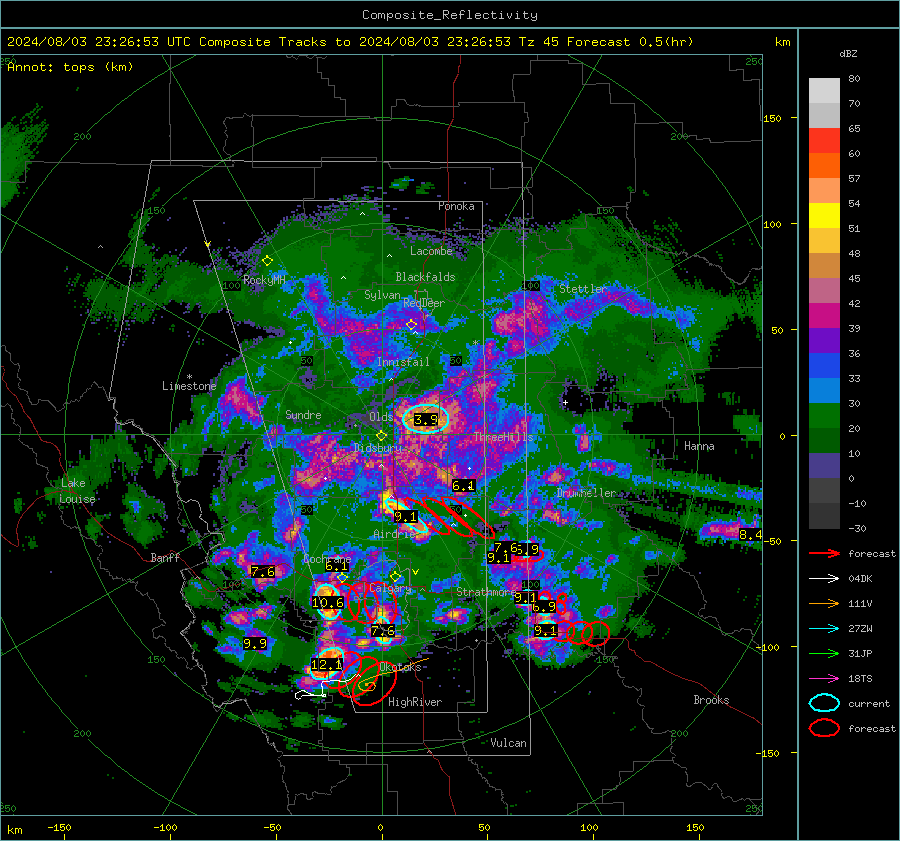Click the yellow diamond marker near RockyMH
Screen dimensions: 900x841
(x=267, y=261)
